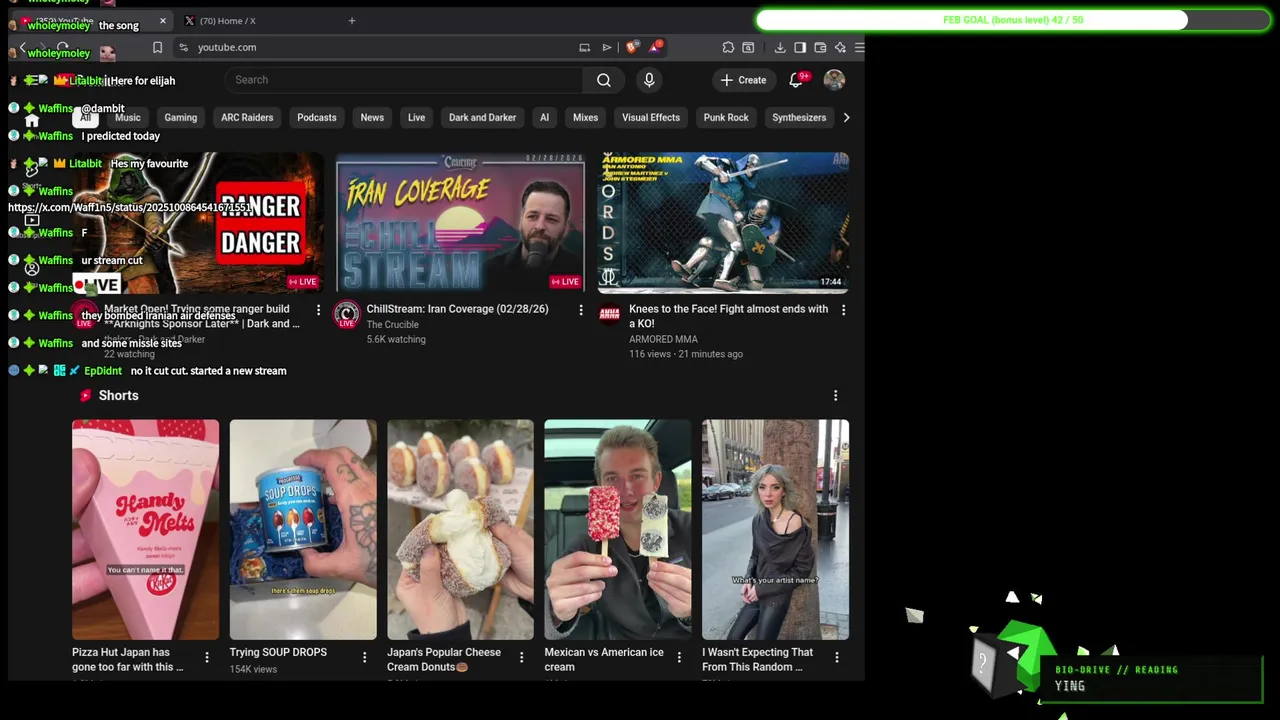Select the Live filter chip
The image size is (1280, 720).
tap(417, 118)
